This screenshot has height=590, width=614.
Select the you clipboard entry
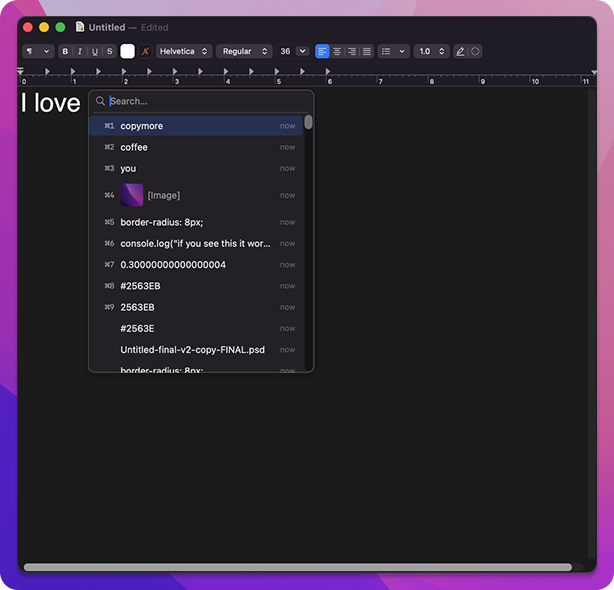click(196, 168)
